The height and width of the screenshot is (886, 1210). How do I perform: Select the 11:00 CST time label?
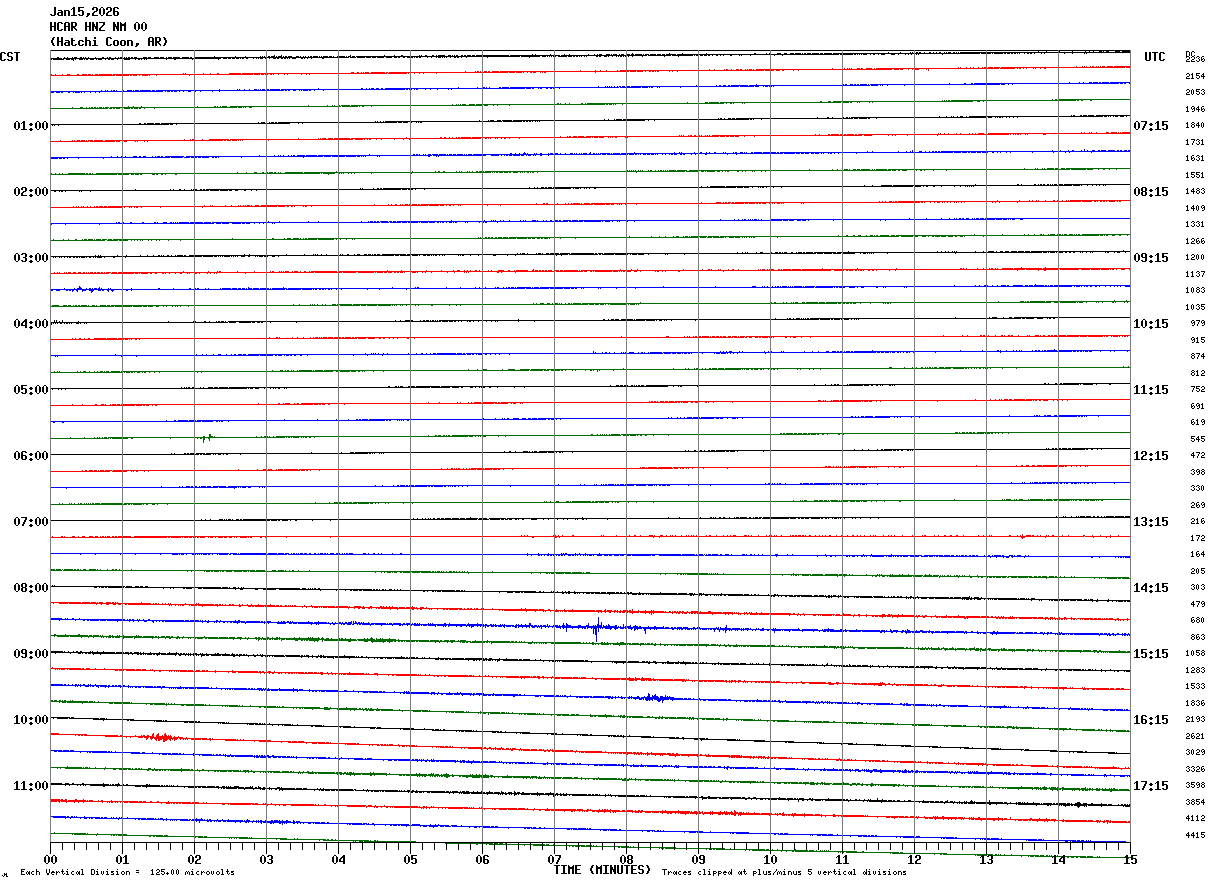[x=31, y=786]
